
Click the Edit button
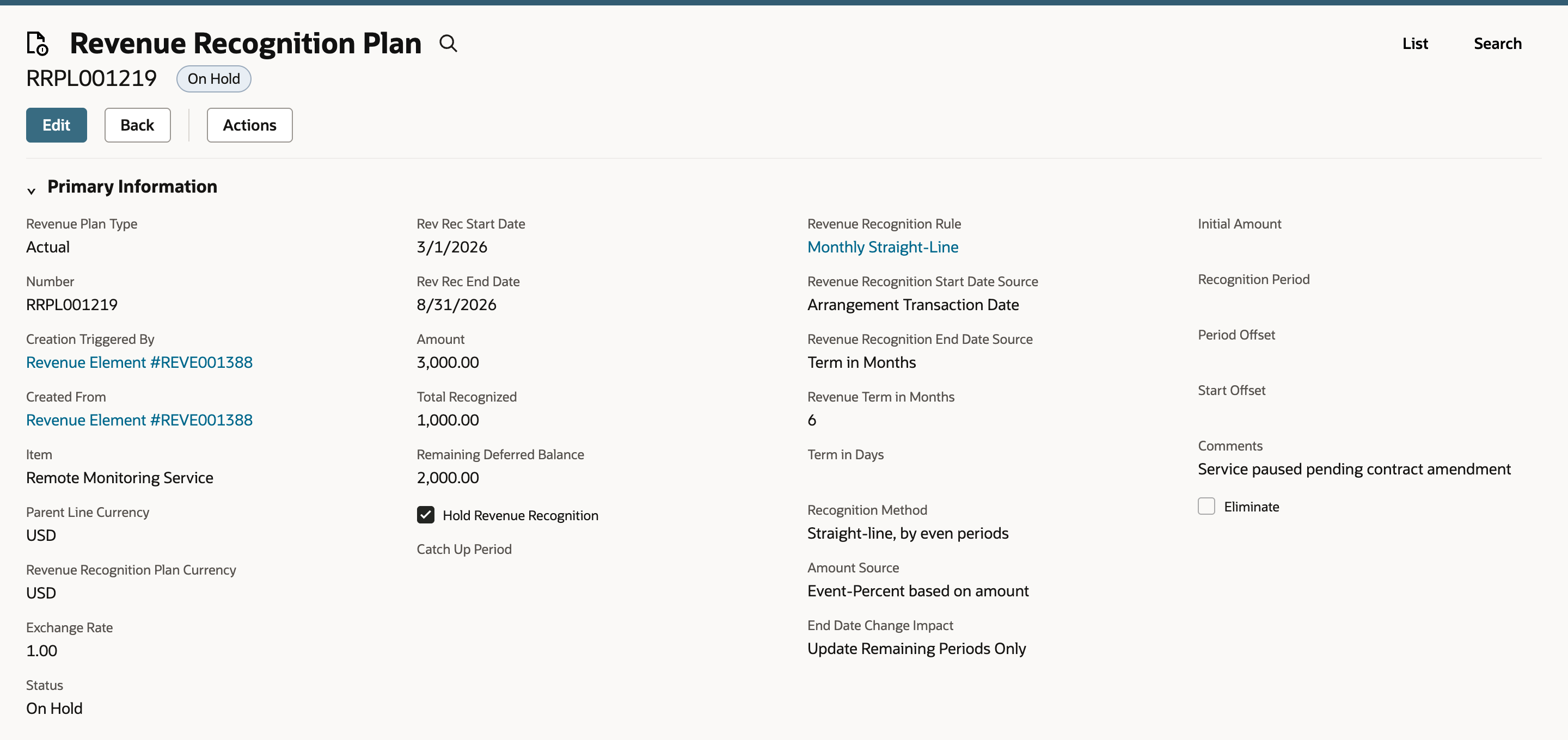point(57,125)
